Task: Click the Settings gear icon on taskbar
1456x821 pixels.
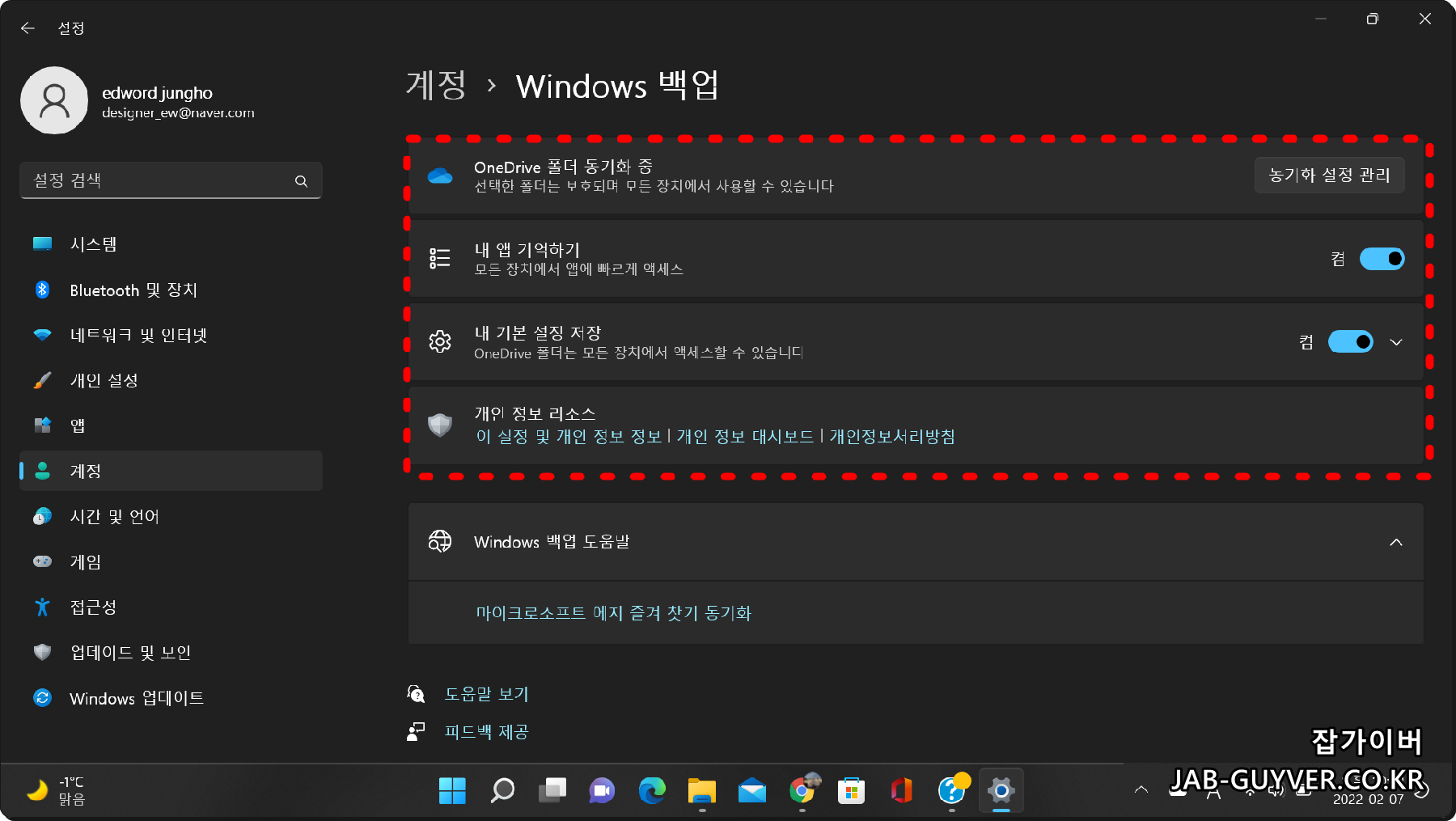Action: pos(1001,790)
